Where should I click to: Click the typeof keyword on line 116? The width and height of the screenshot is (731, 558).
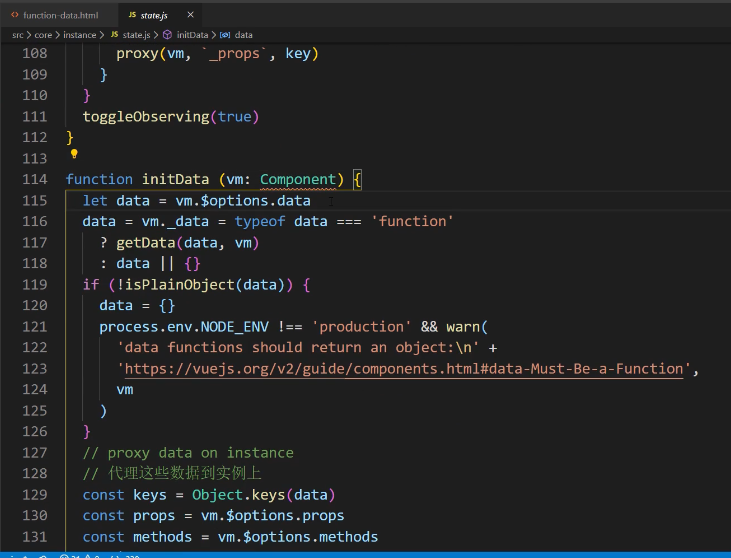[260, 221]
